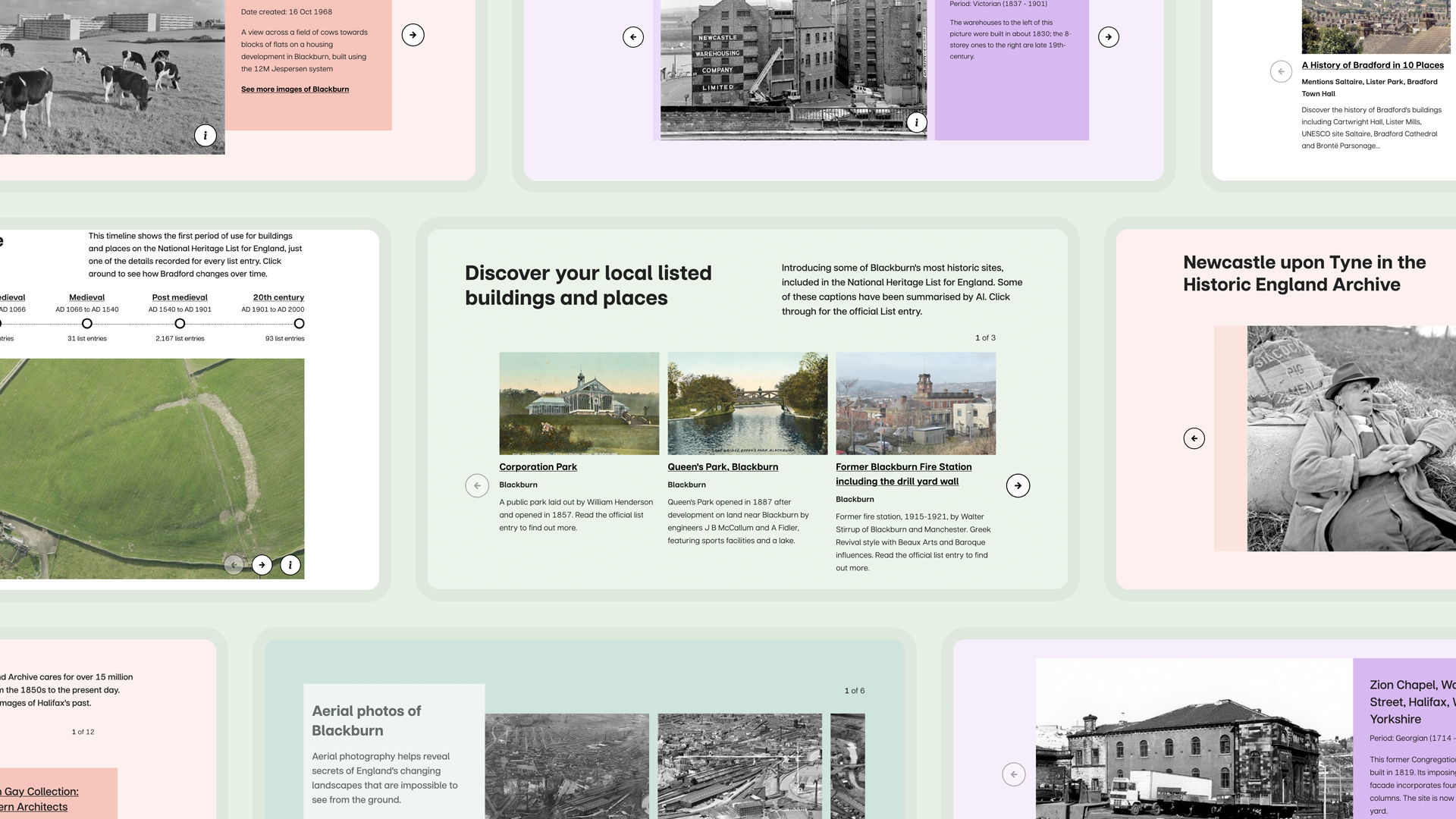This screenshot has height=819, width=1456.
Task: Select the 20th century timeline marker
Action: pos(299,323)
